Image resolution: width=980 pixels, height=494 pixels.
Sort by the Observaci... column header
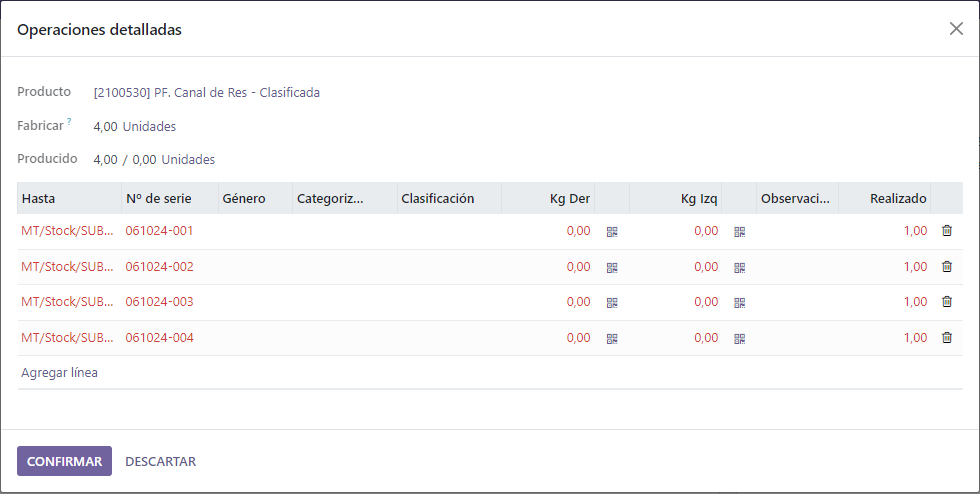pos(798,198)
